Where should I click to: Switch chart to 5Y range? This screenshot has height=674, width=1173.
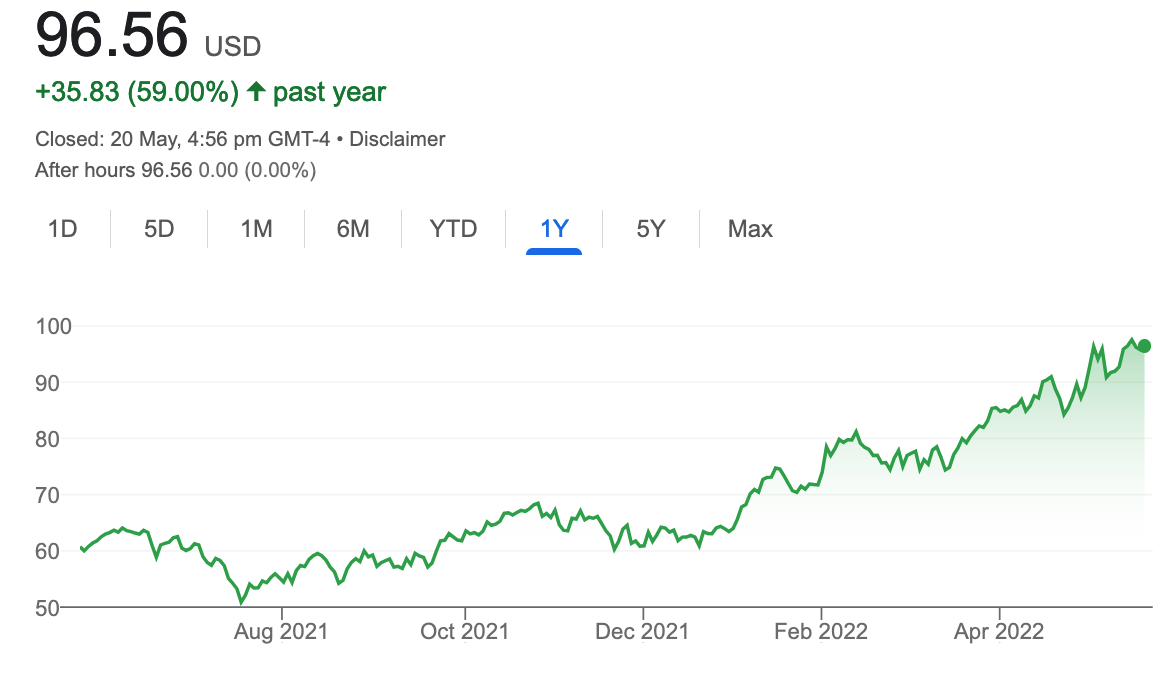coord(650,229)
